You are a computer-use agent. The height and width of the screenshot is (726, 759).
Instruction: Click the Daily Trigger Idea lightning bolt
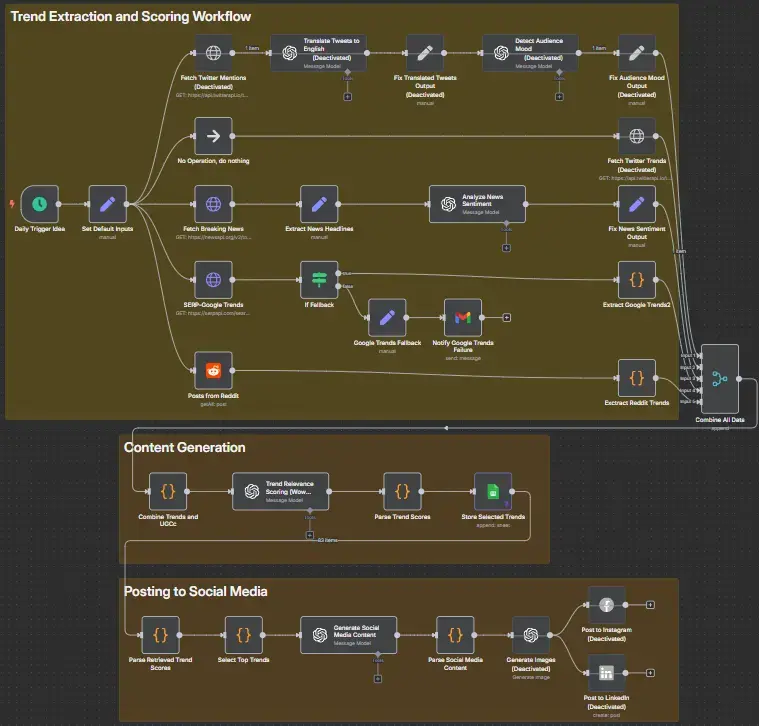12,204
